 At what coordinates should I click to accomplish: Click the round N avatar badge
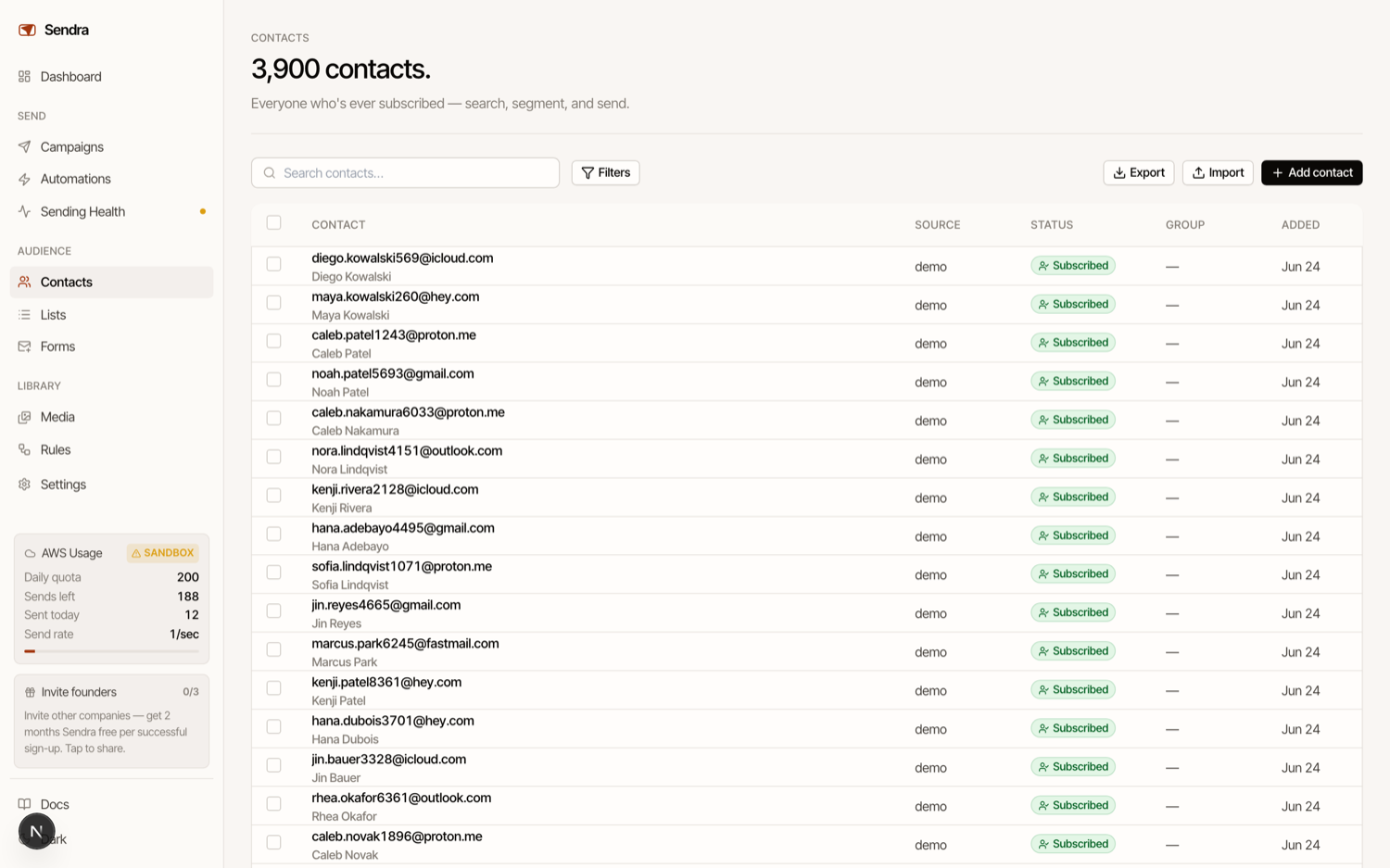point(36,831)
